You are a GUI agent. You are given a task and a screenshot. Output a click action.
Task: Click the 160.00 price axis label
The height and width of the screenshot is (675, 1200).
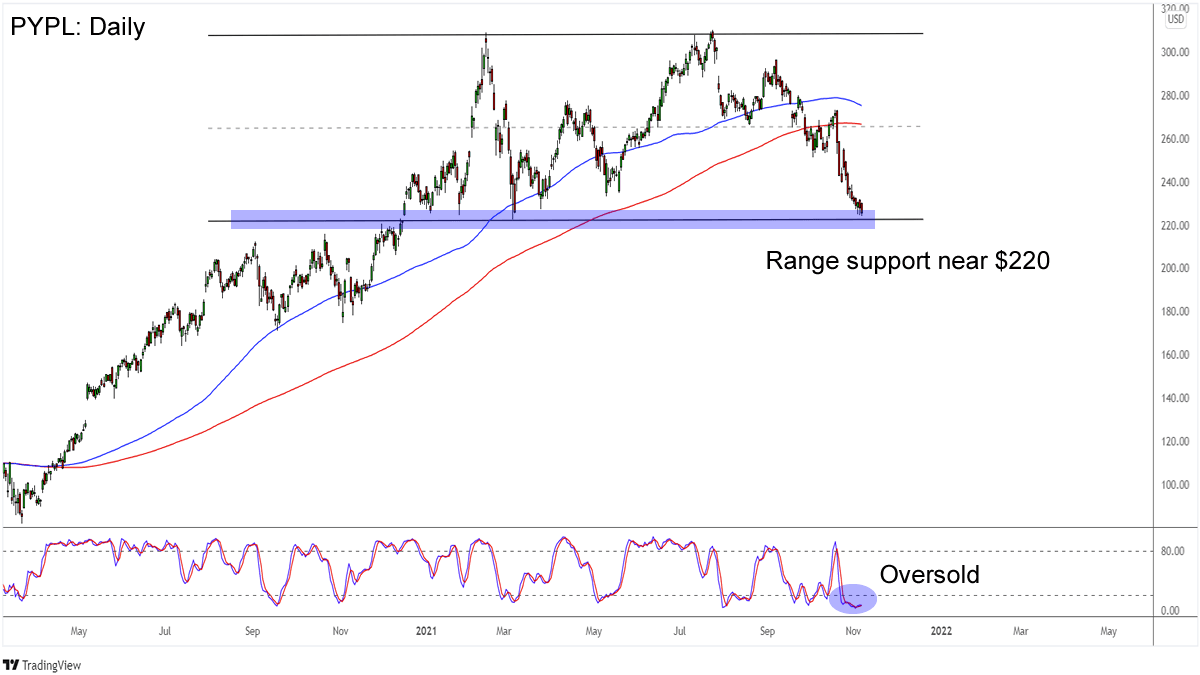click(1176, 355)
